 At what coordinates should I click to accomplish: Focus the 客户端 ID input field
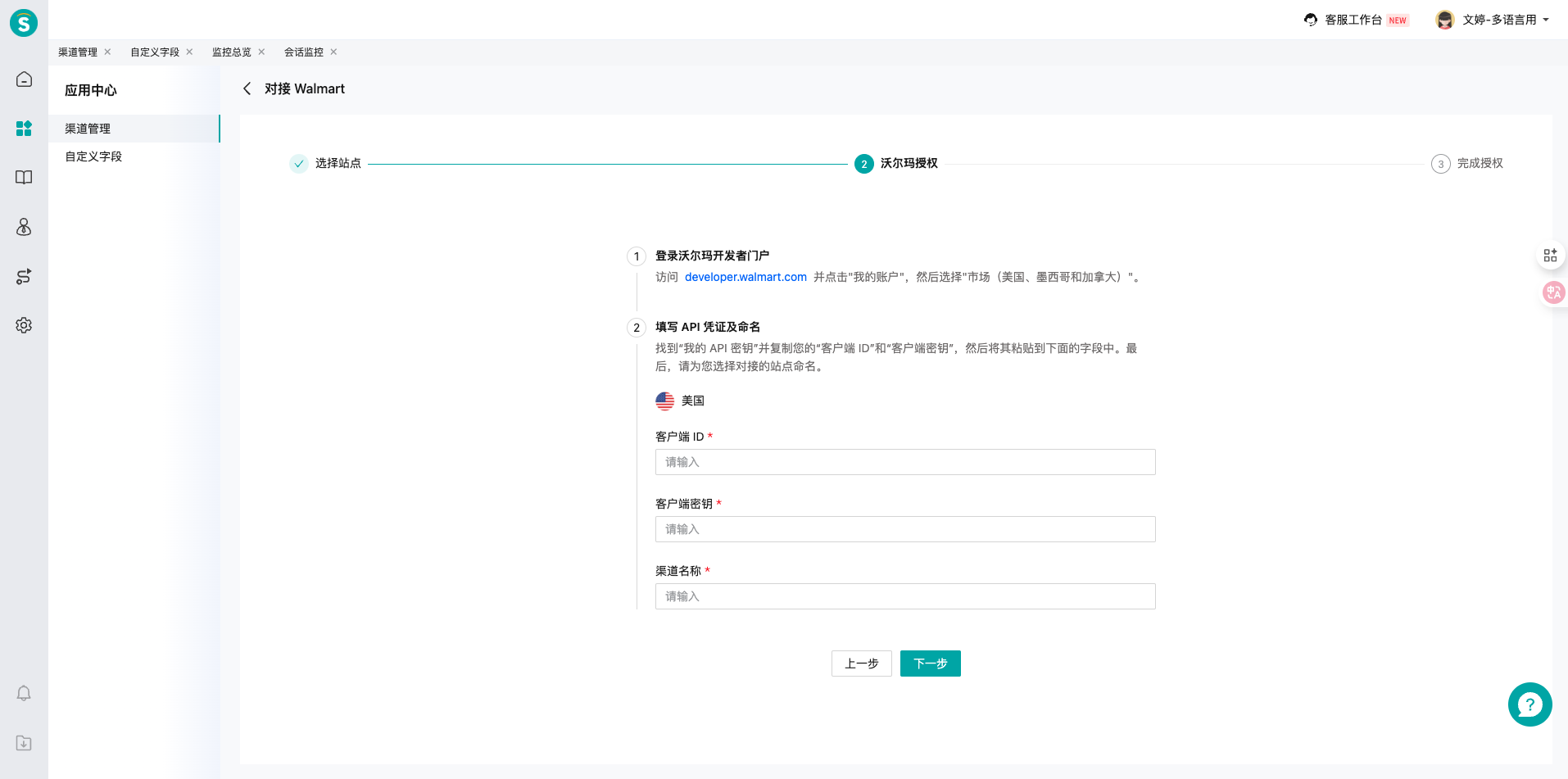(x=905, y=462)
